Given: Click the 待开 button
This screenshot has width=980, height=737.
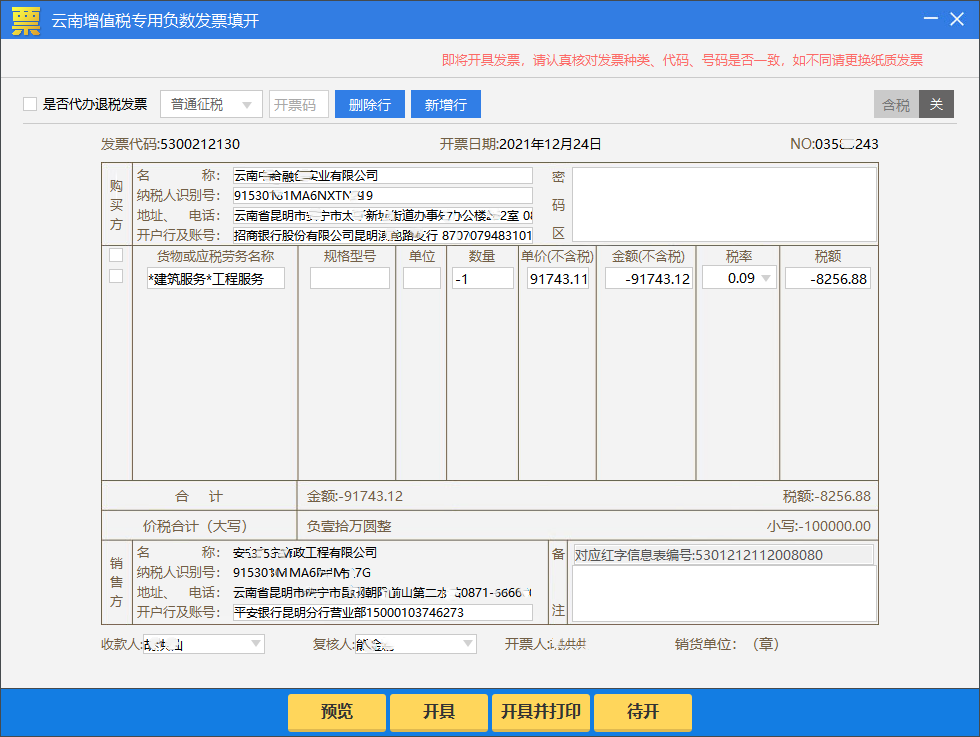Looking at the screenshot, I should (642, 711).
